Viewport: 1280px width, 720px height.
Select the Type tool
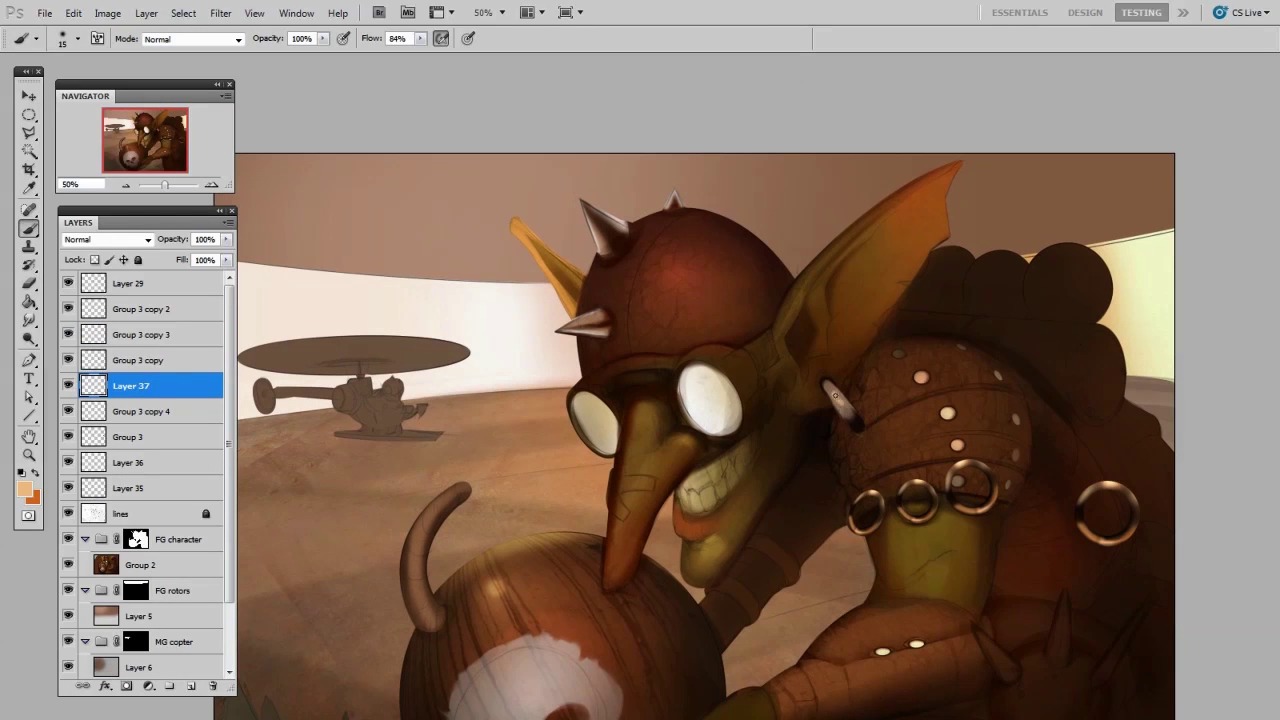click(29, 380)
